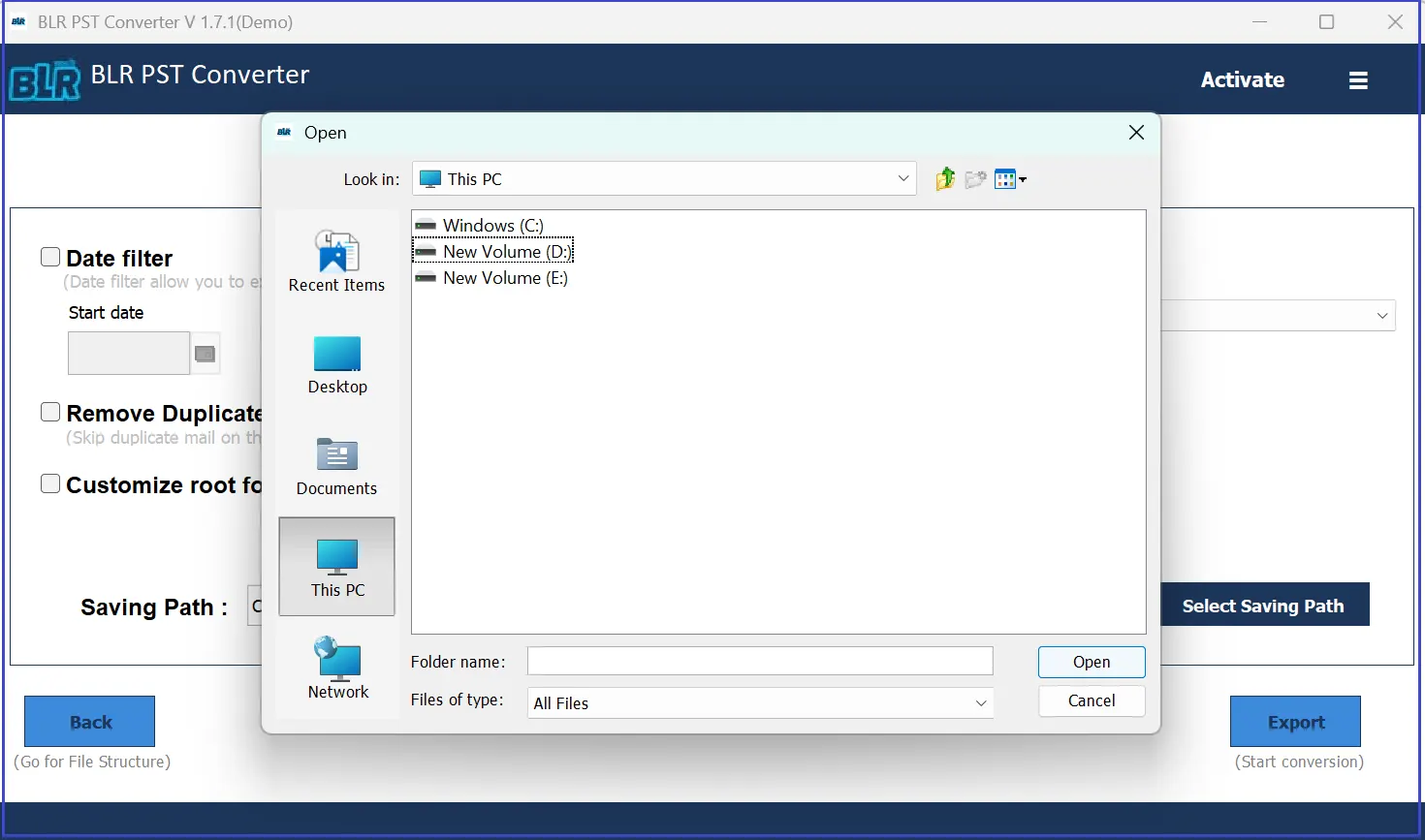Click the Up One Level folder icon

(x=945, y=179)
